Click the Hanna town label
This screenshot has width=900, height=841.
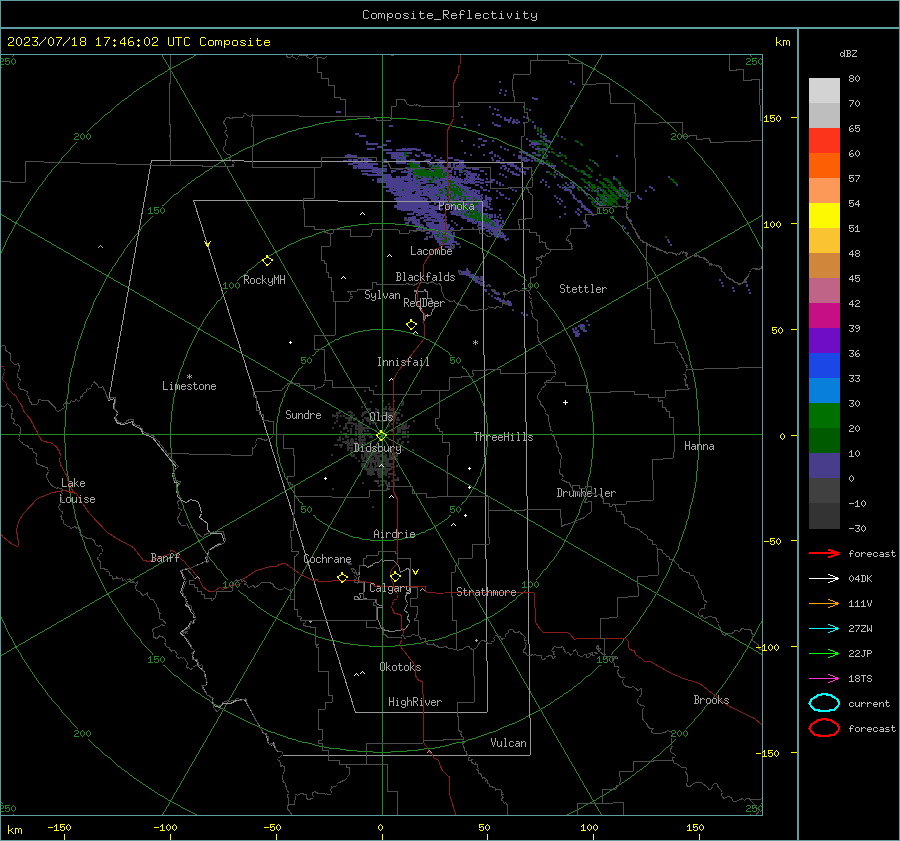(699, 446)
